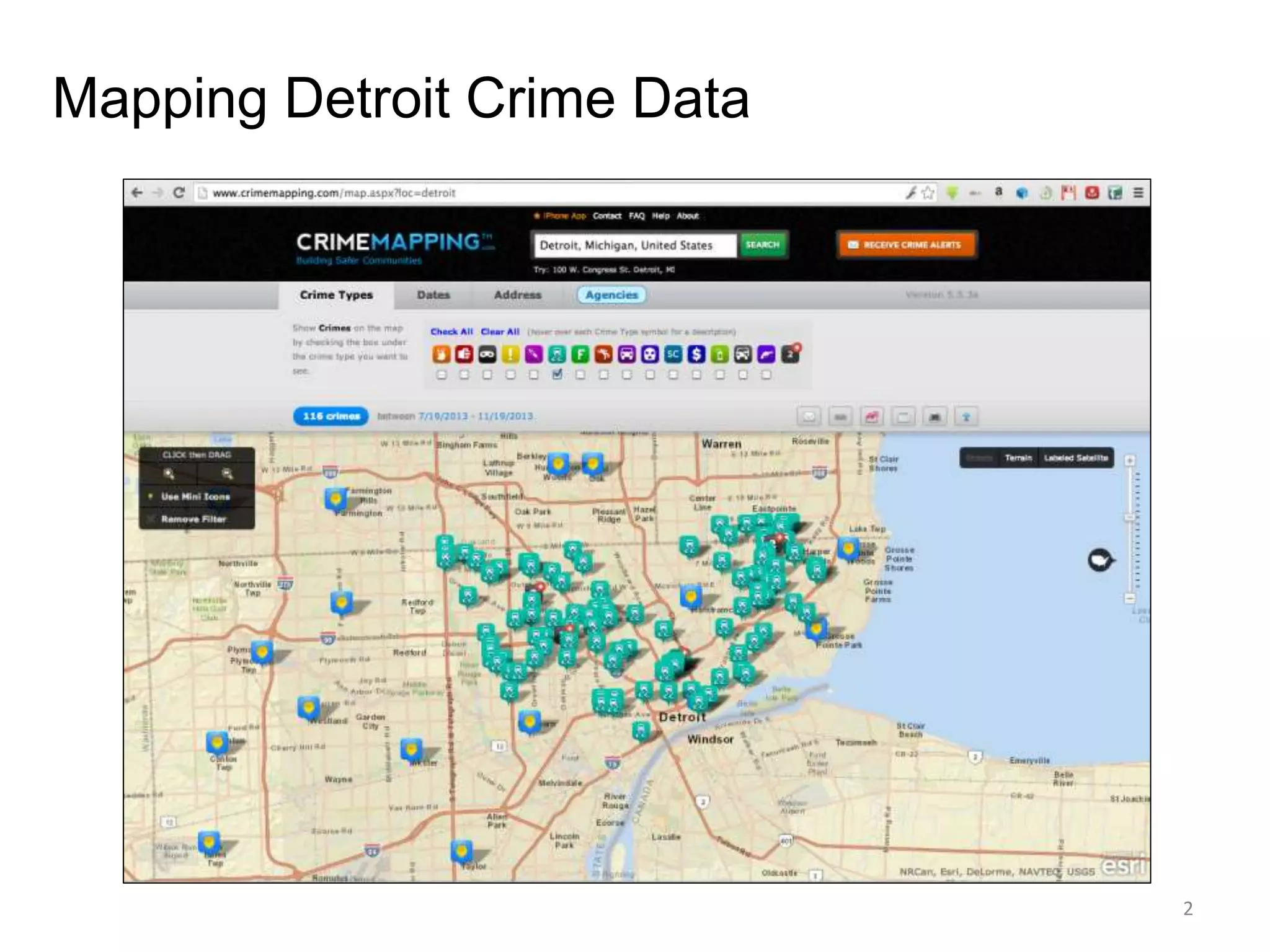Check the box under the yellow exclamation icon
This screenshot has height=952, width=1270.
point(510,374)
